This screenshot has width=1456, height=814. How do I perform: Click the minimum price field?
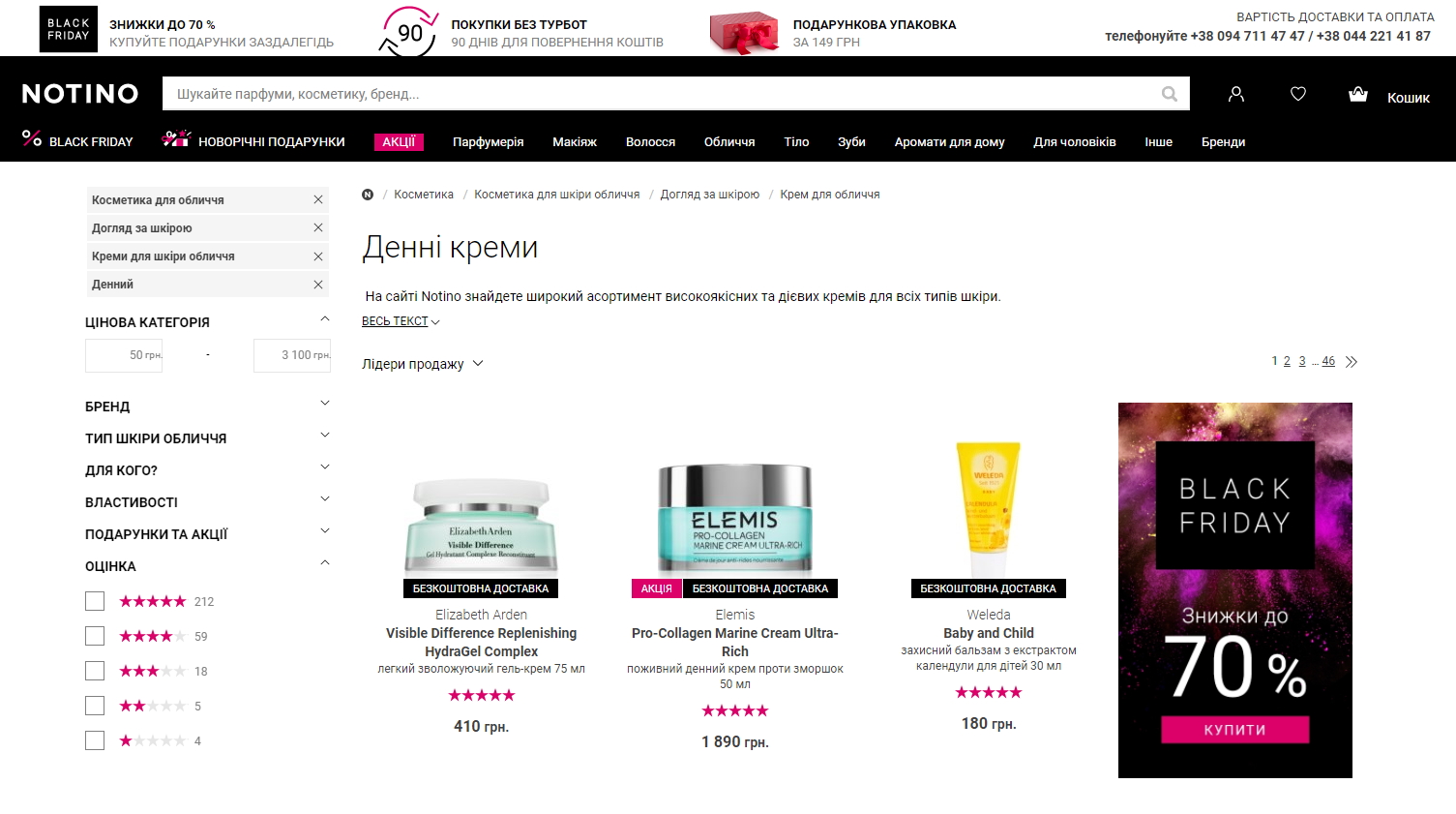pos(124,355)
